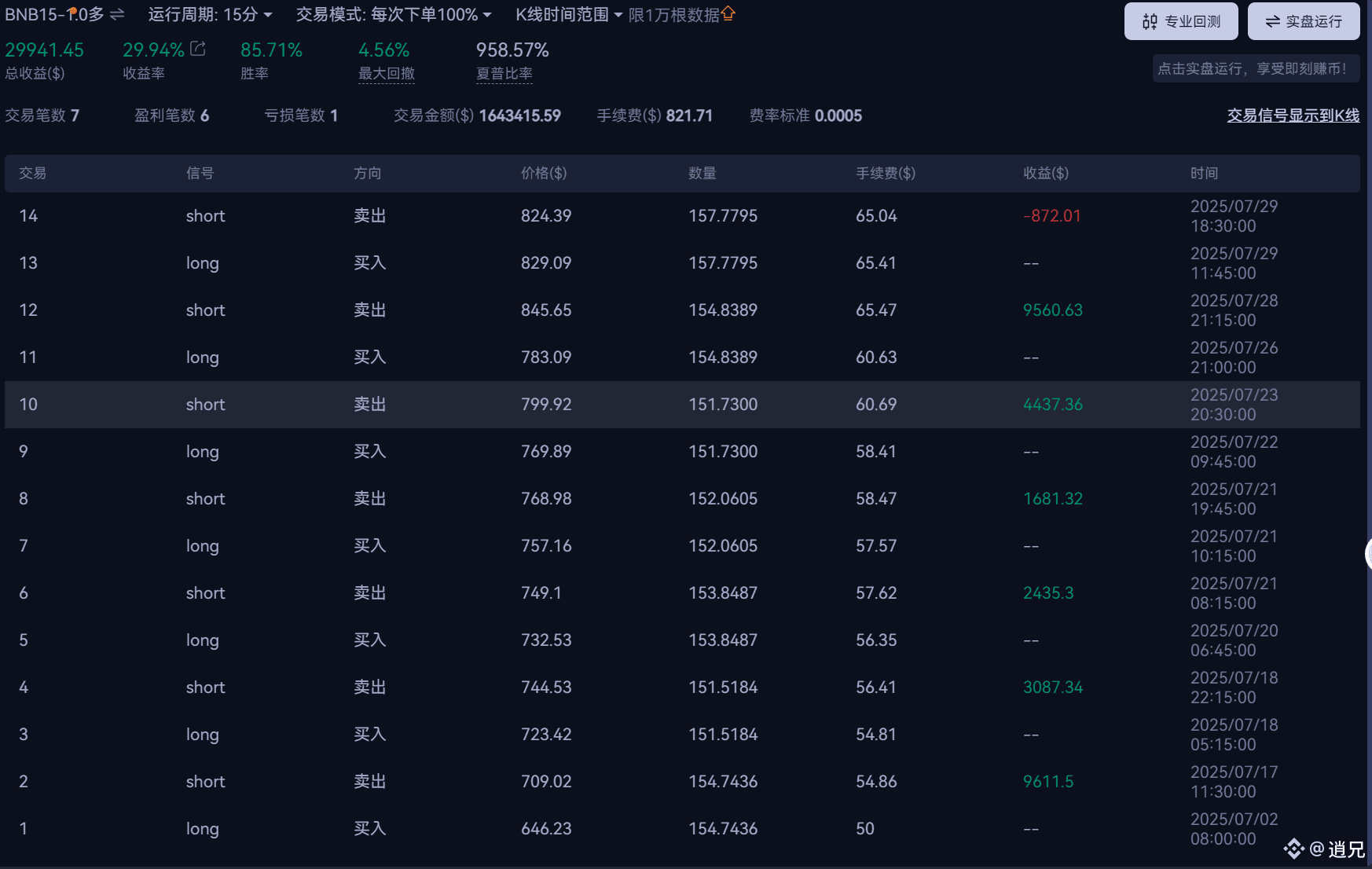This screenshot has height=869, width=1372.
Task: Click the 点击实盘运行，享受即刻赚币! tooltip
Action: (1256, 68)
